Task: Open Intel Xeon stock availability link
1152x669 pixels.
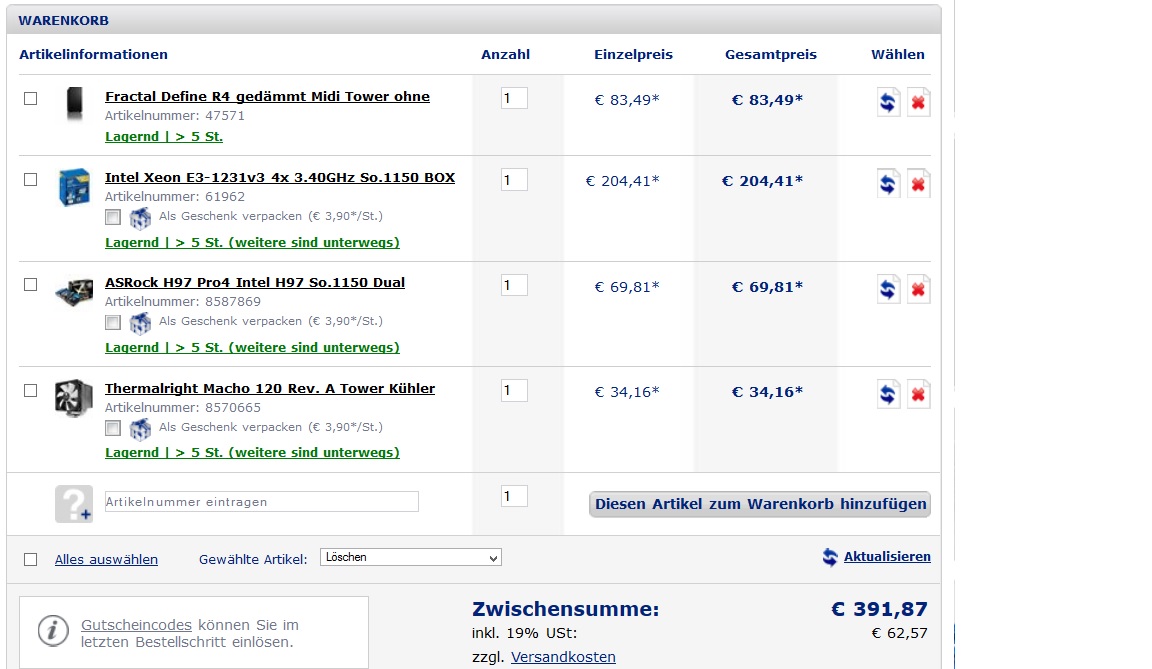Action: coord(252,242)
